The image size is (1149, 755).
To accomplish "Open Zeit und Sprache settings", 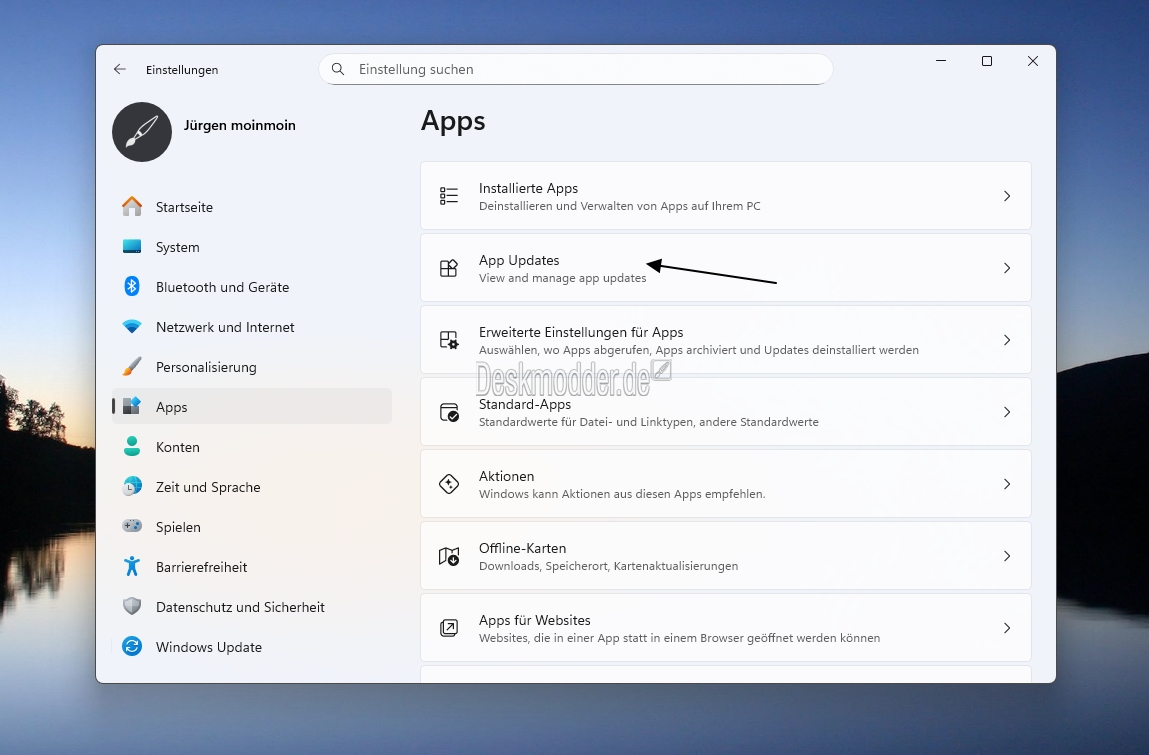I will pyautogui.click(x=208, y=487).
